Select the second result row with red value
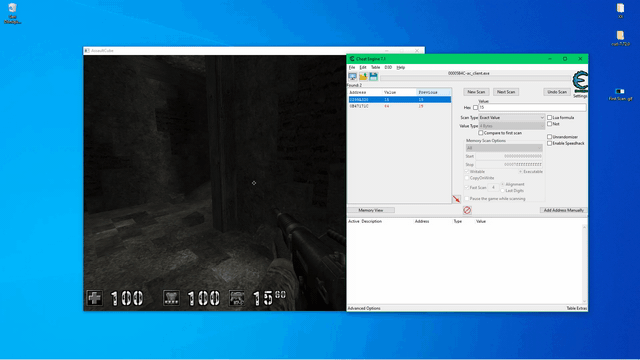Viewport: 640px width, 360px height. 400,106
